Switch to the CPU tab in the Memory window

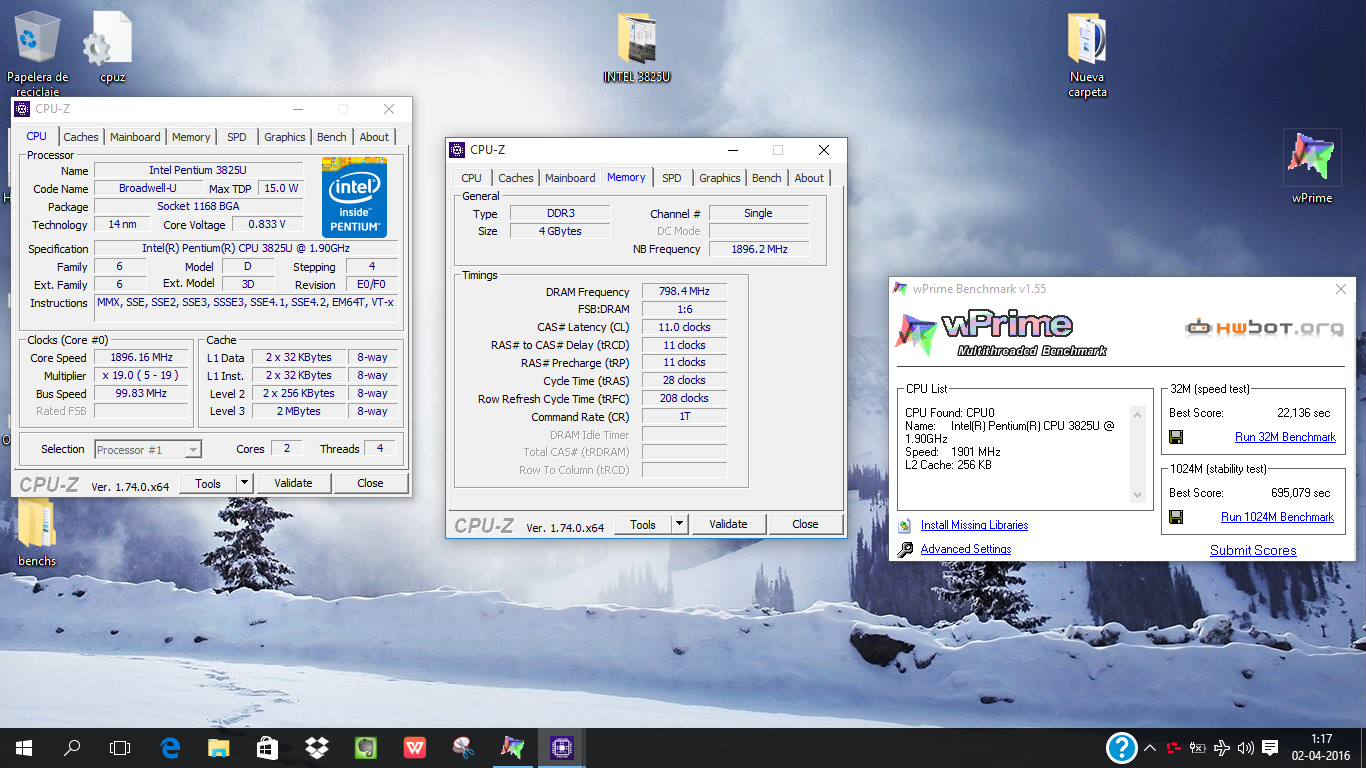(471, 178)
